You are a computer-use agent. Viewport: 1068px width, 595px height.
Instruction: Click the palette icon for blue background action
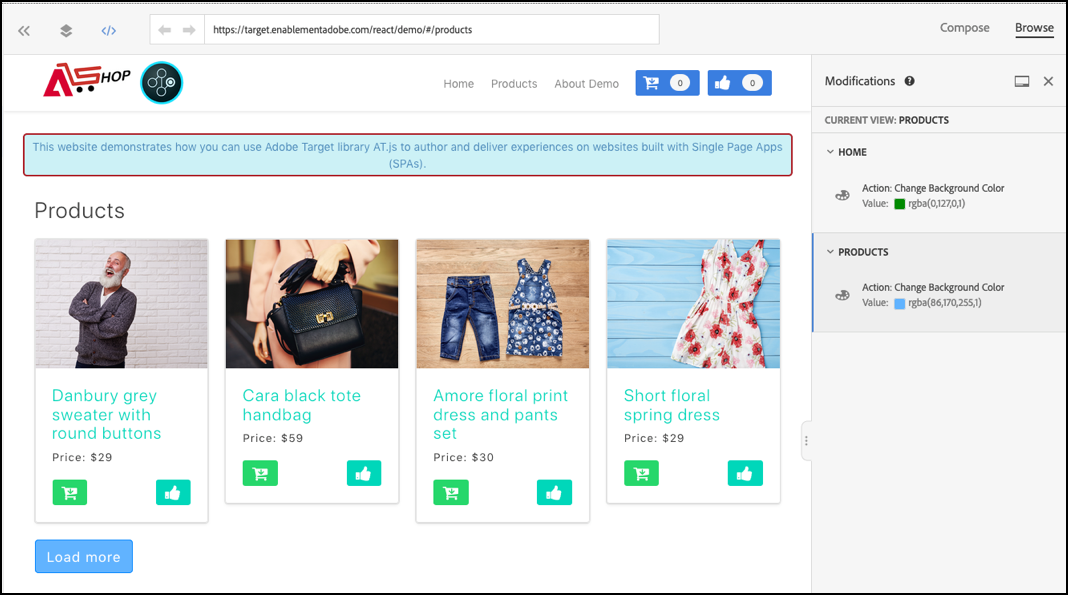click(843, 295)
